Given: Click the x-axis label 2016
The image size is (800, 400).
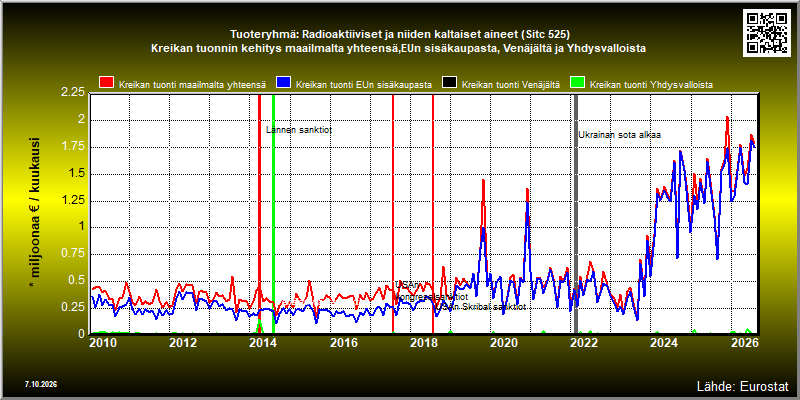Looking at the screenshot, I should coord(343,342).
